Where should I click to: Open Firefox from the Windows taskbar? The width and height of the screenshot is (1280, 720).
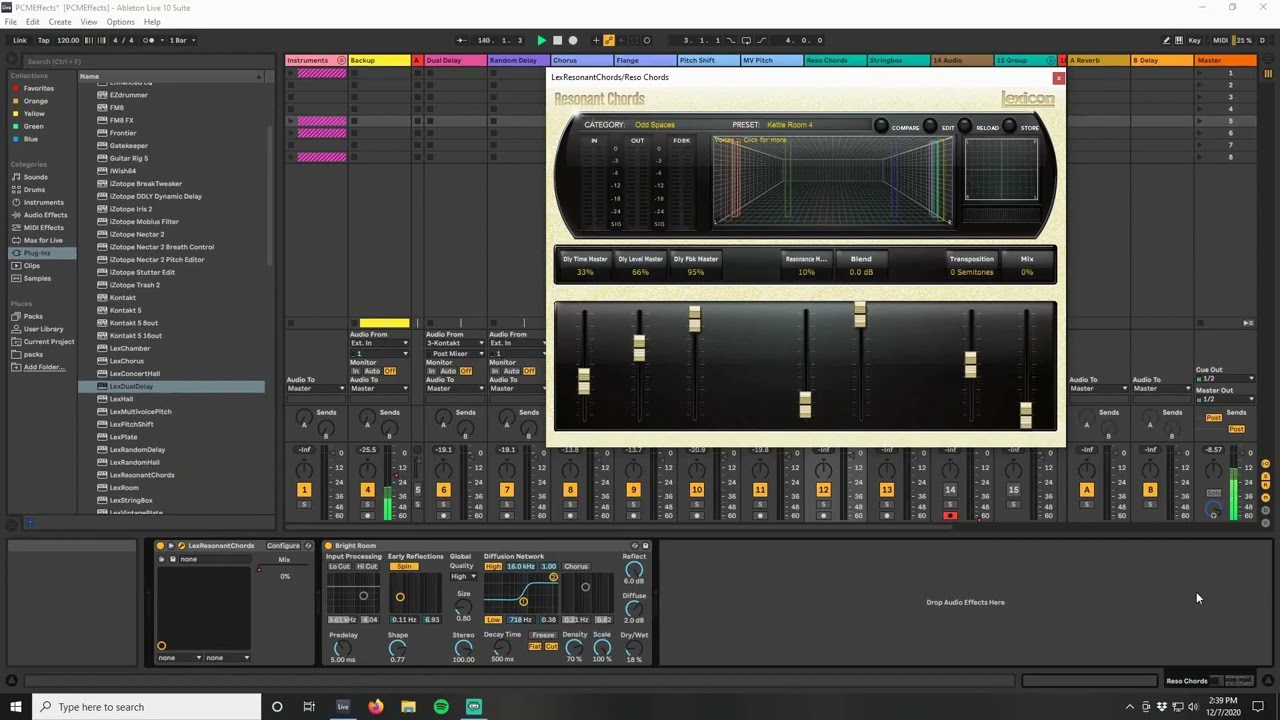(x=375, y=707)
